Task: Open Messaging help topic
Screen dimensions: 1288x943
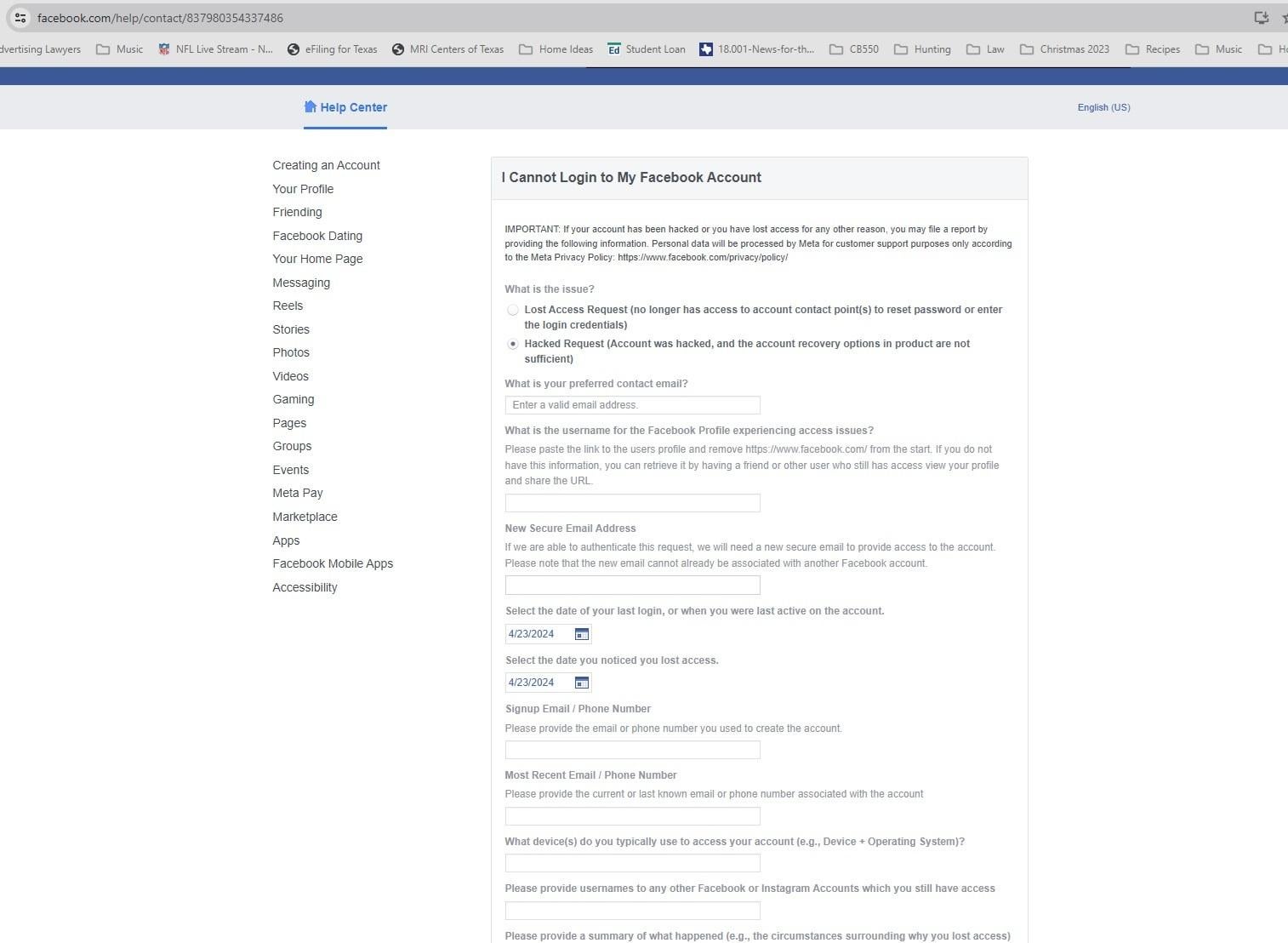Action: [301, 283]
